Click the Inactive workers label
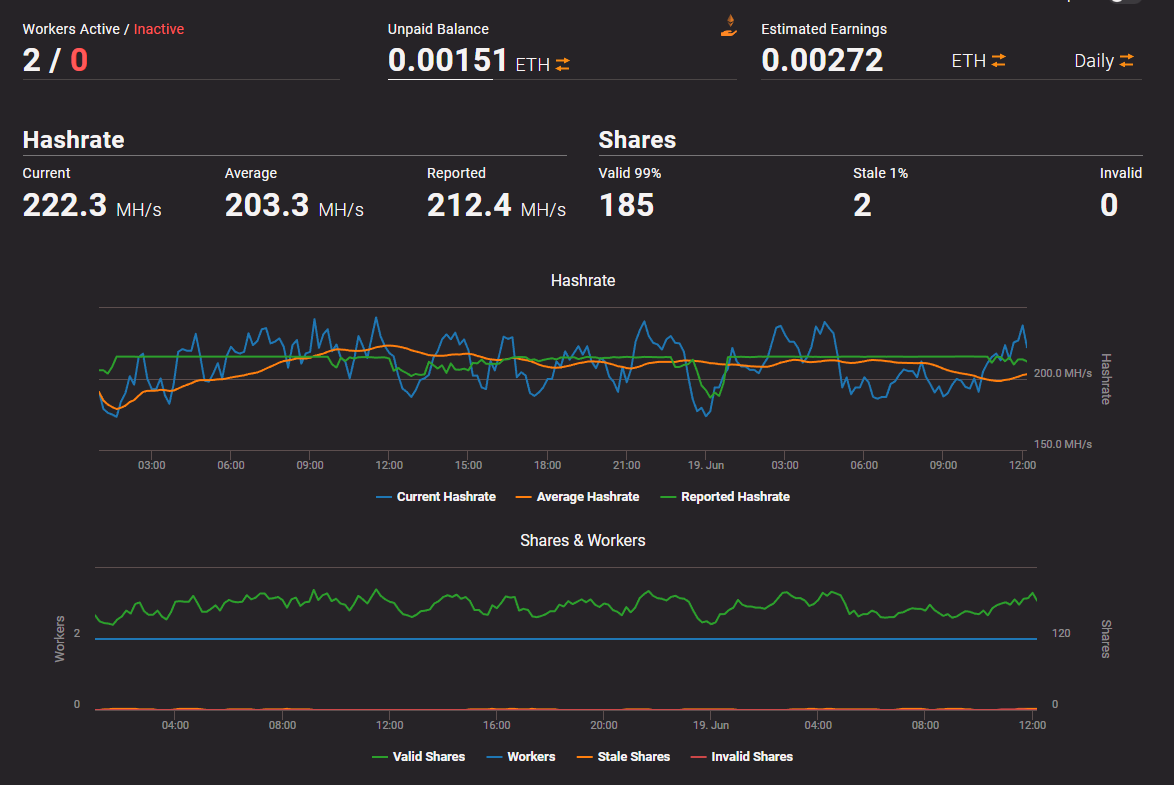The width and height of the screenshot is (1174, 785). (159, 29)
